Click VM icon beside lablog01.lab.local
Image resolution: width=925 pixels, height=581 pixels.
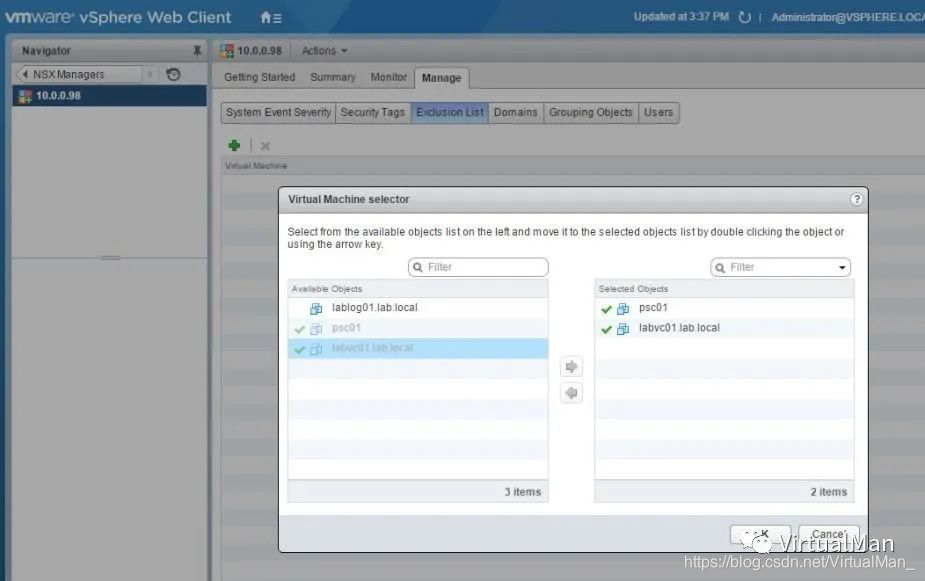[316, 308]
